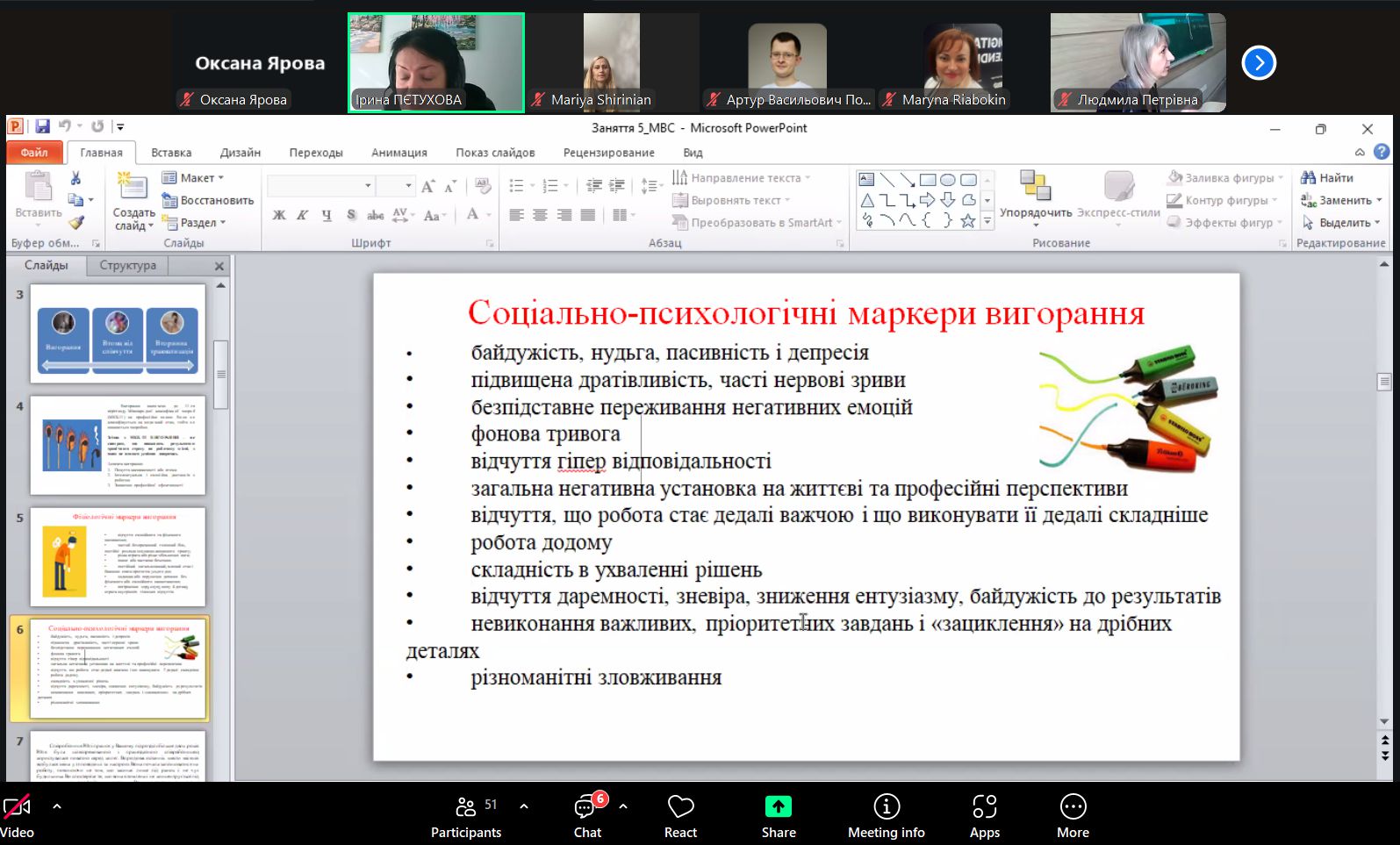Click the React heart icon
The width and height of the screenshot is (1400, 845).
click(680, 806)
